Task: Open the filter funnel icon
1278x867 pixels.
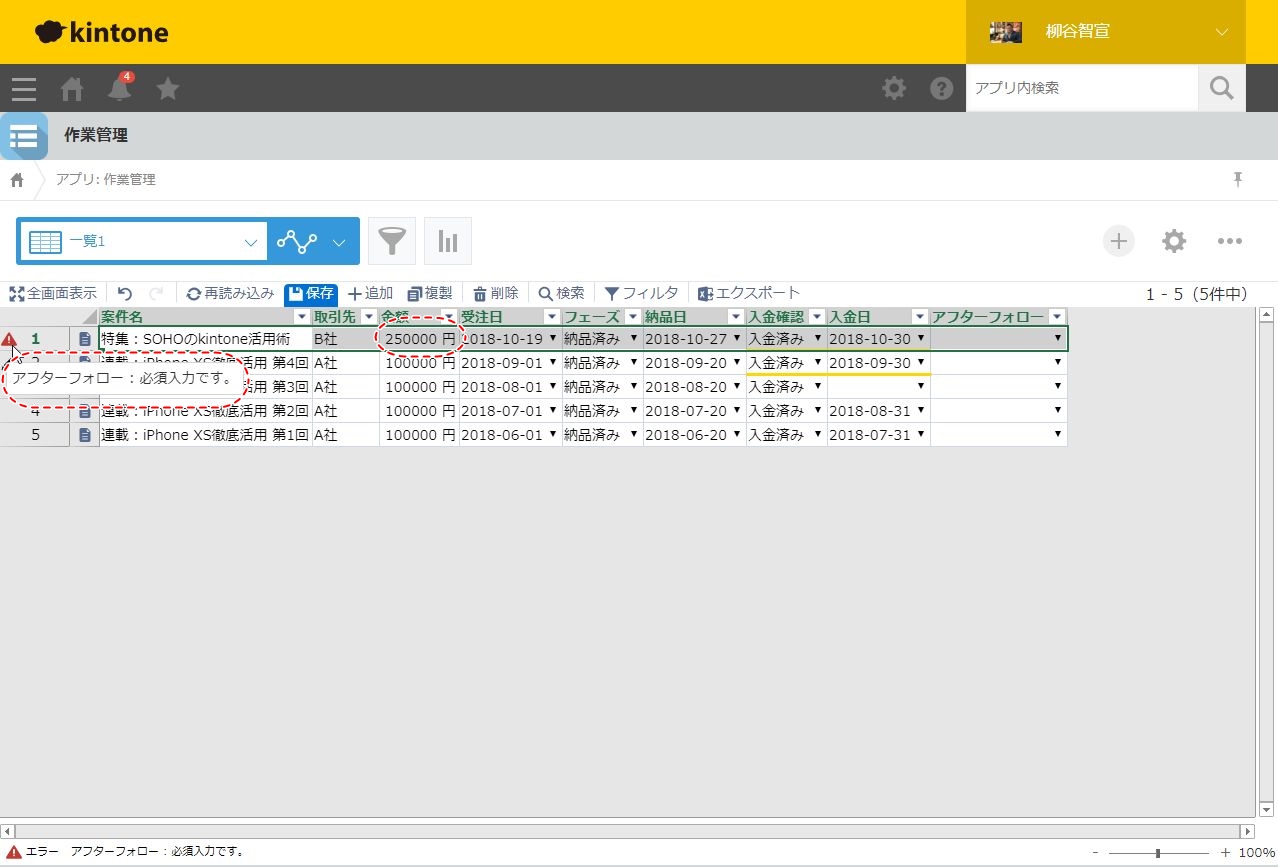Action: click(392, 241)
